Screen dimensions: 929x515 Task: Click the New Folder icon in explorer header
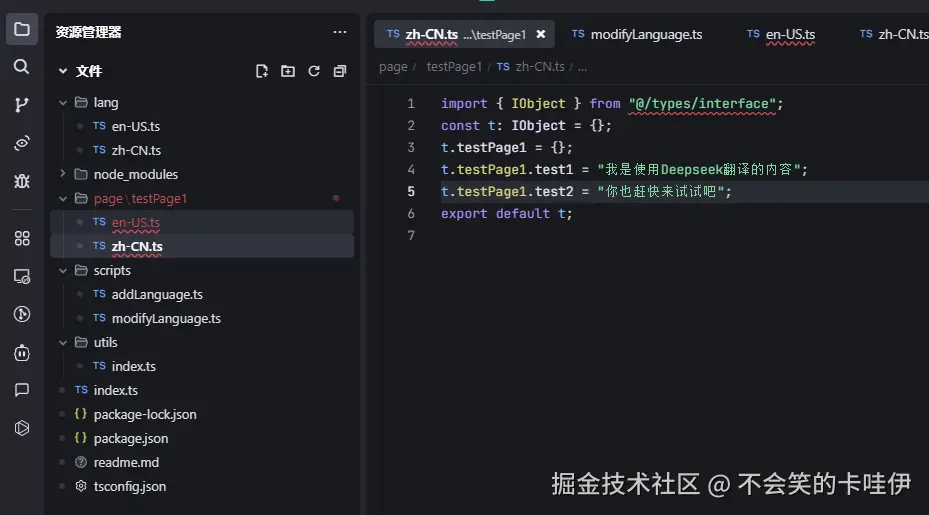[288, 71]
